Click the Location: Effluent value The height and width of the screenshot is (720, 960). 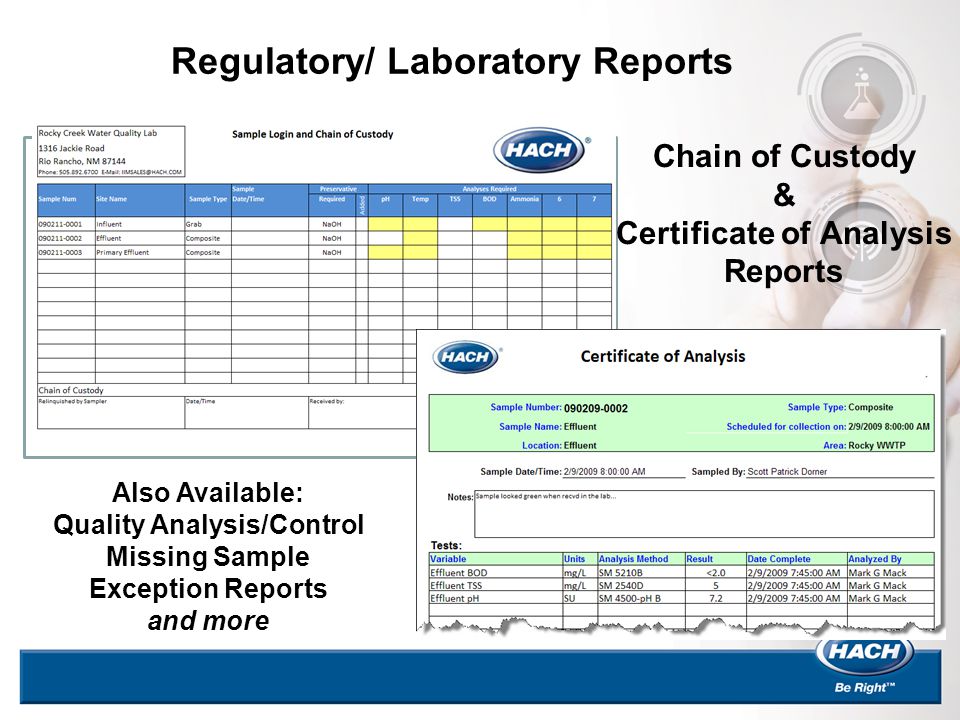pyautogui.click(x=580, y=445)
